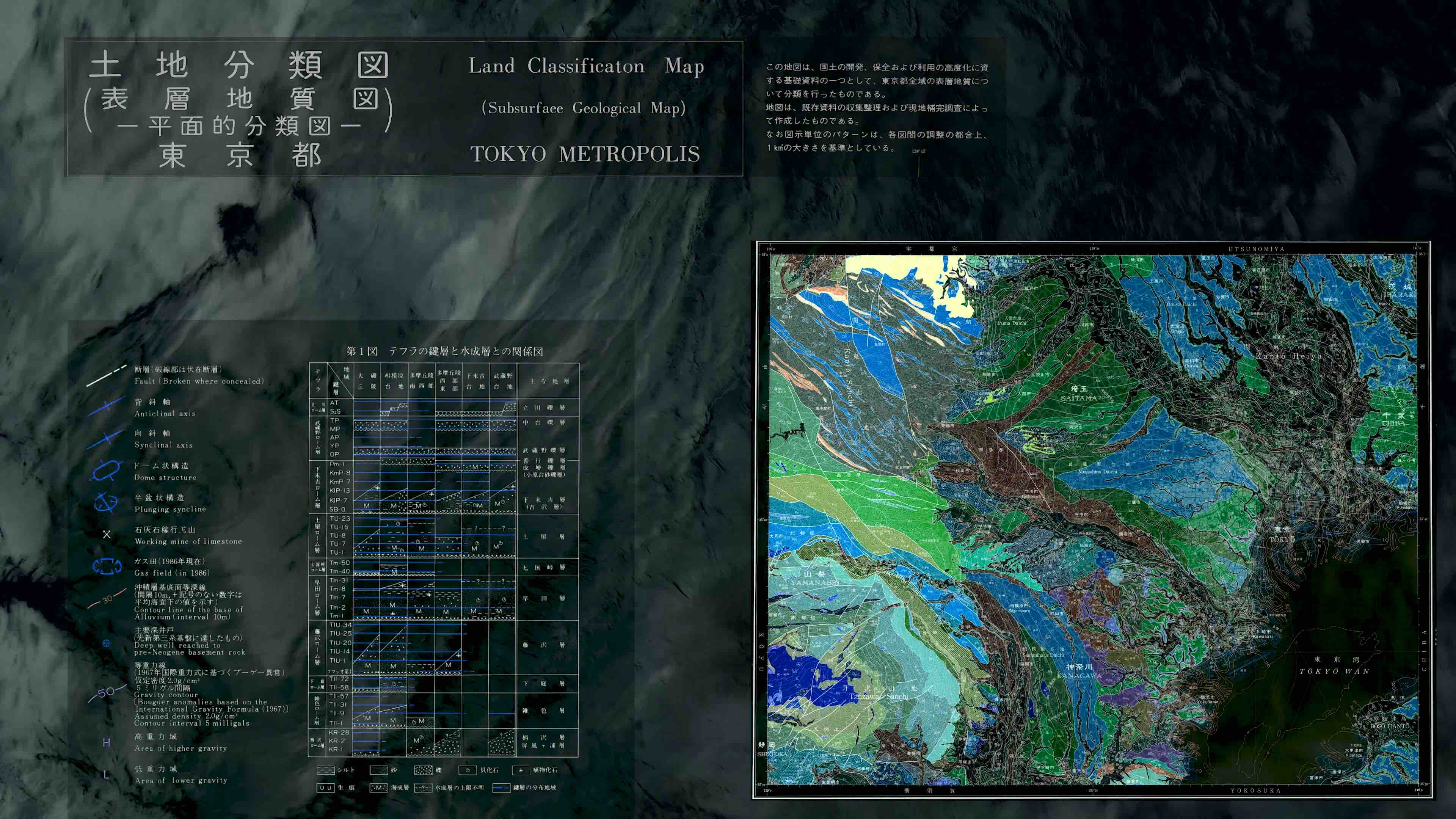Select the Plunging syncline legend icon
Image resolution: width=1456 pixels, height=819 pixels.
pos(106,502)
